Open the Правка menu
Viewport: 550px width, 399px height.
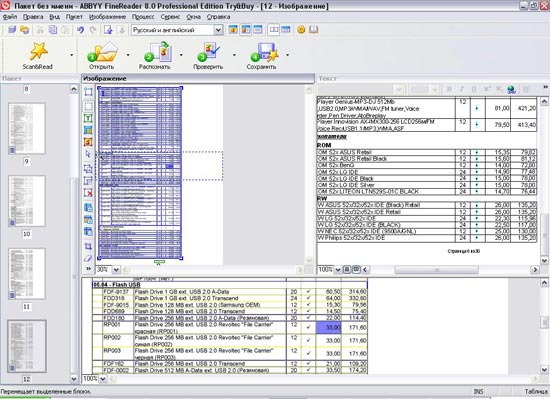33,17
